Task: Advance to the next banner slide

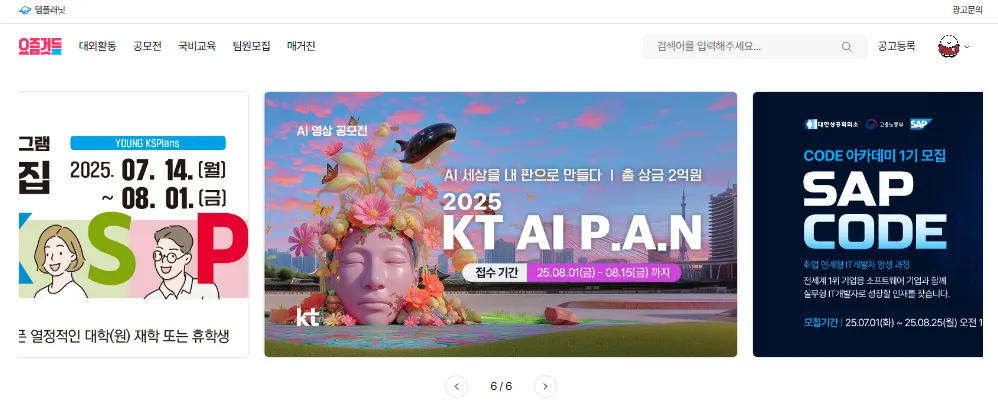Action: [545, 386]
